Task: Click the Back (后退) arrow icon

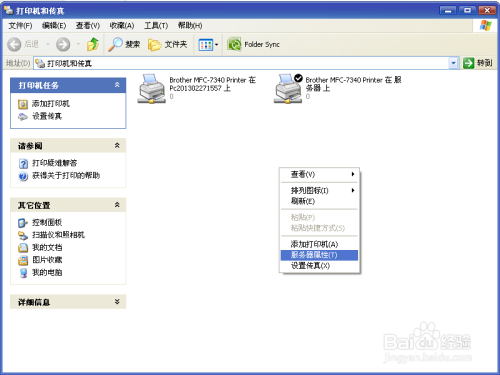Action: (x=14, y=44)
